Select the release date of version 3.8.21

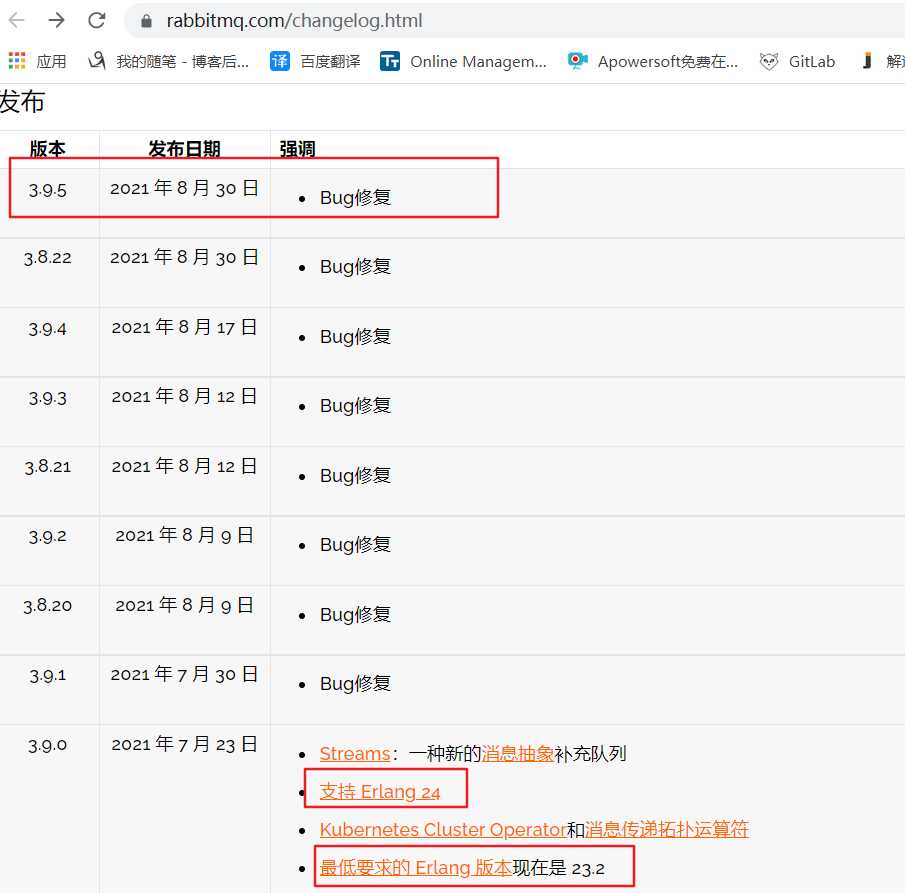184,466
